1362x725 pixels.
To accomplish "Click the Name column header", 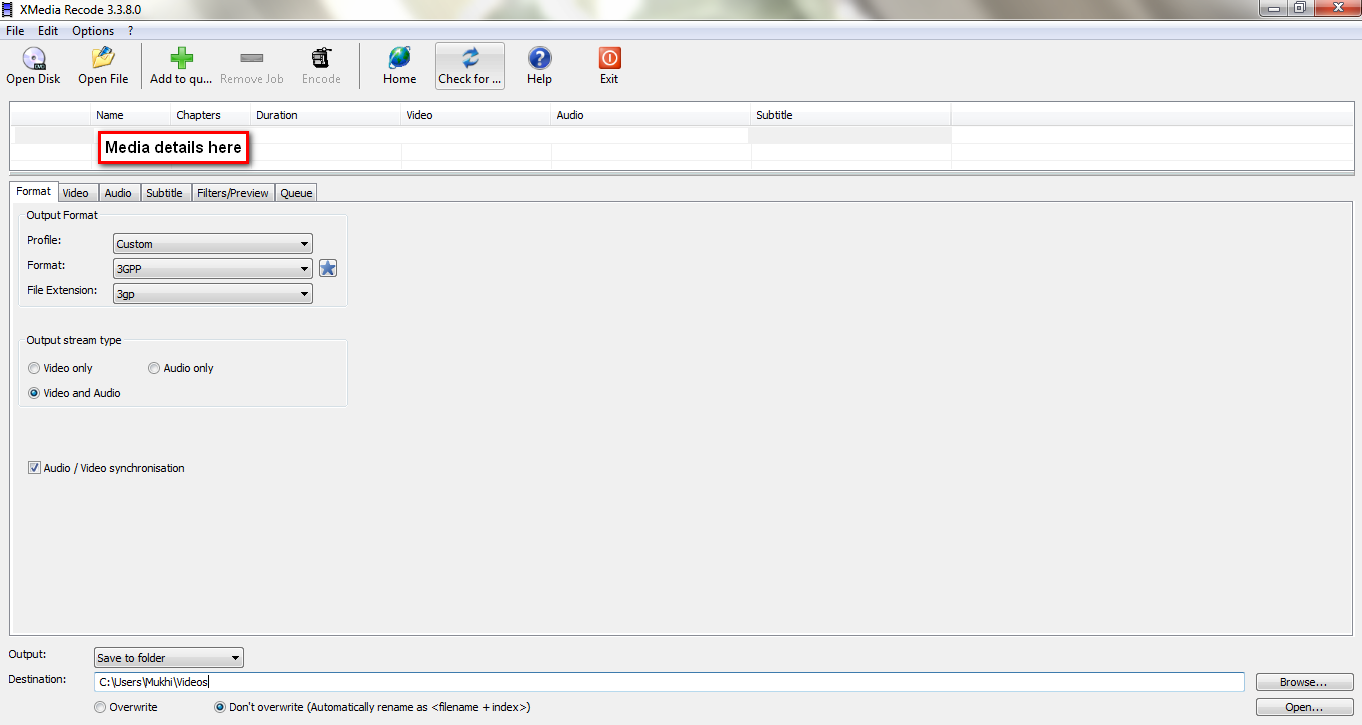I will pyautogui.click(x=131, y=115).
